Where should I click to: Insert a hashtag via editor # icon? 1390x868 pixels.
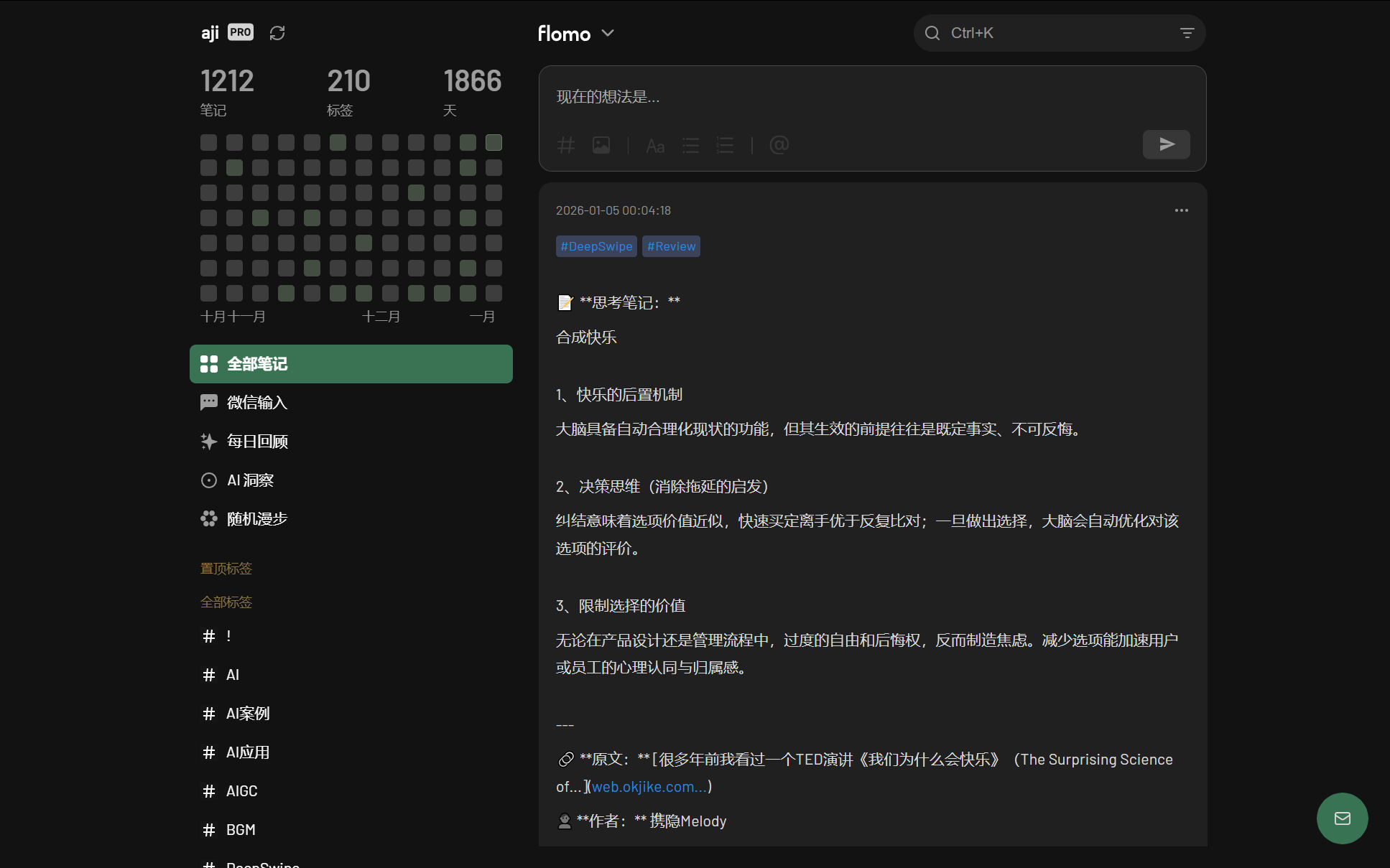tap(566, 146)
